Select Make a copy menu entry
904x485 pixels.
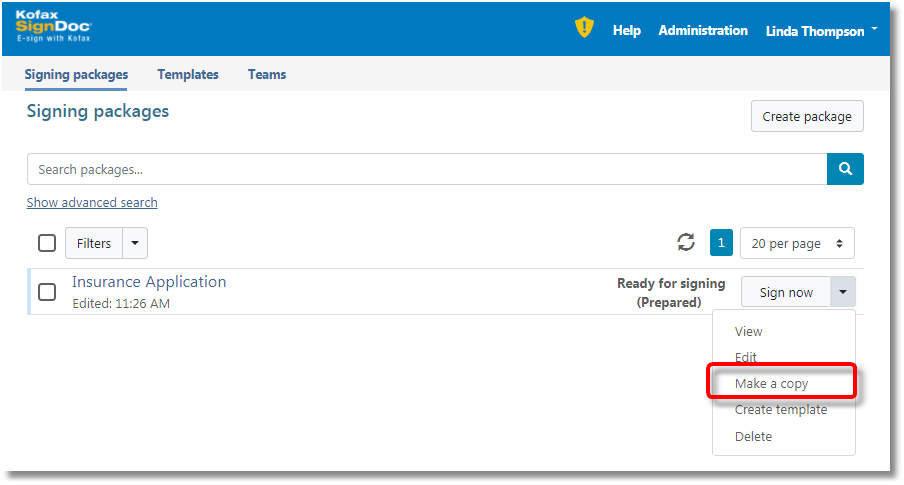(x=771, y=383)
